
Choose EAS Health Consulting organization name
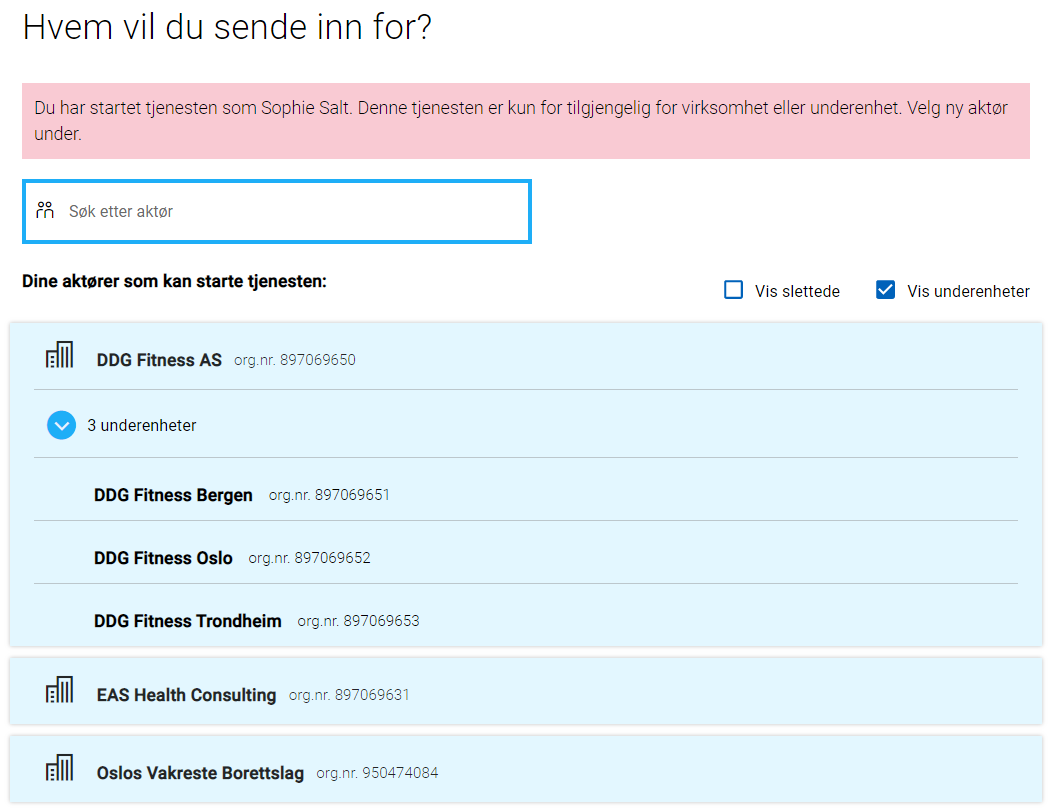[186, 695]
